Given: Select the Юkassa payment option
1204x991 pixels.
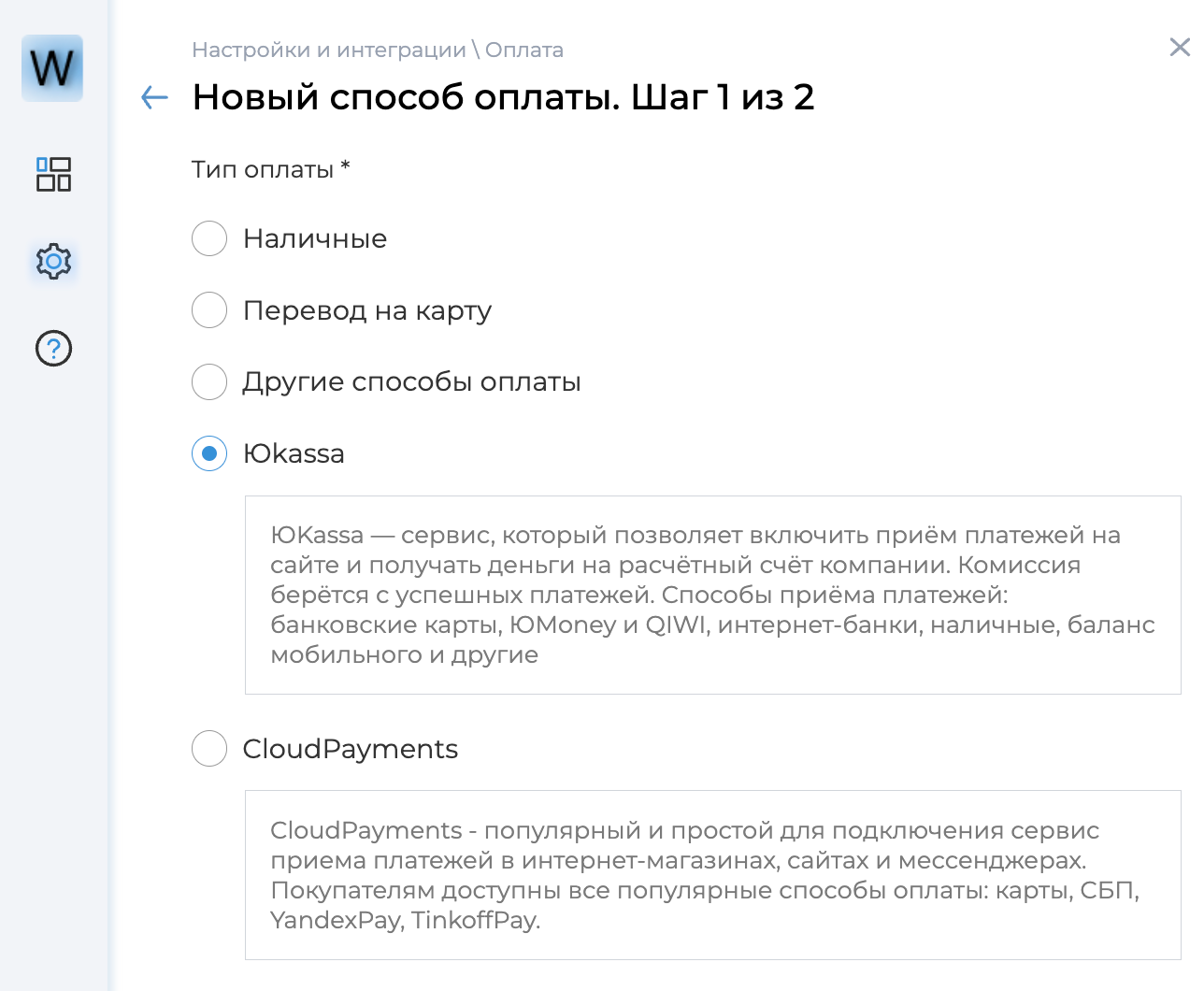Looking at the screenshot, I should [209, 453].
